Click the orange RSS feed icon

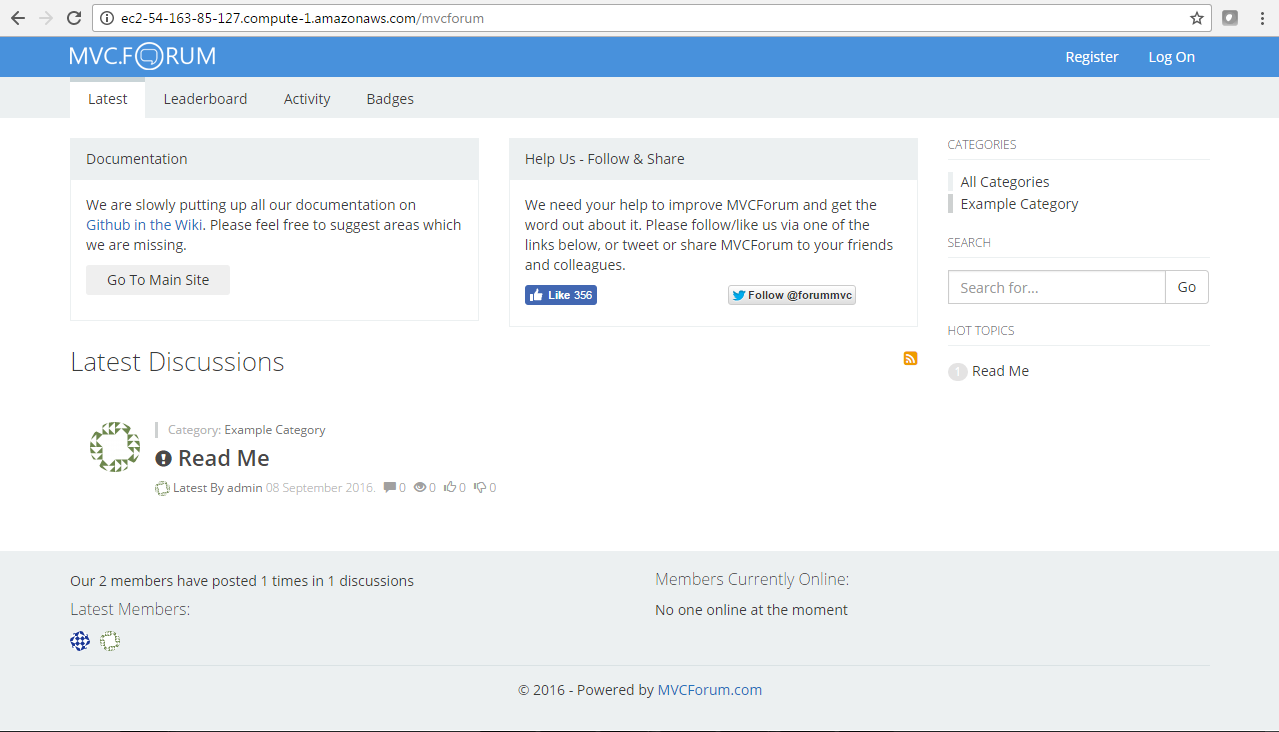910,359
